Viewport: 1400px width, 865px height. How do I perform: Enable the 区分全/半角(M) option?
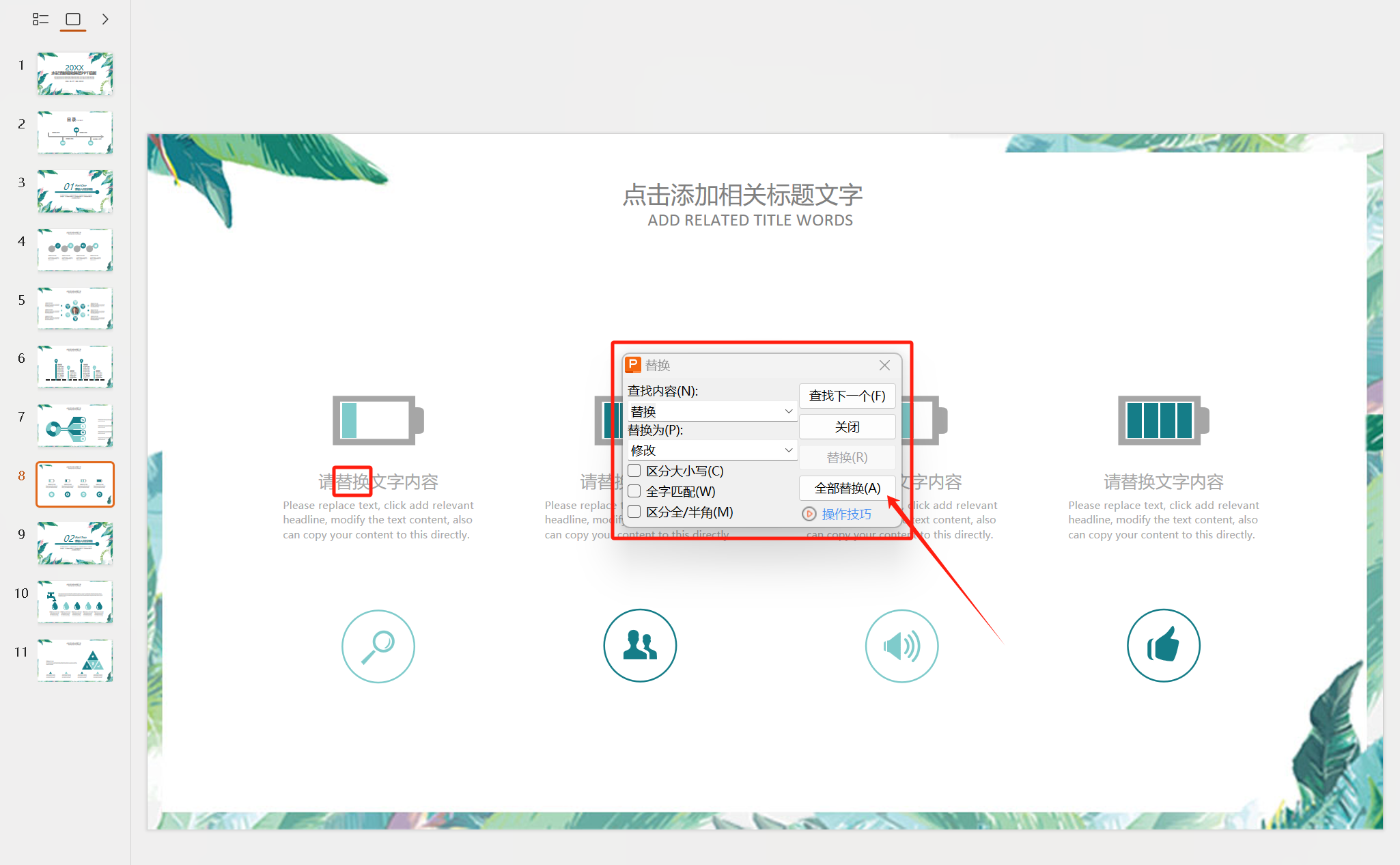click(634, 511)
